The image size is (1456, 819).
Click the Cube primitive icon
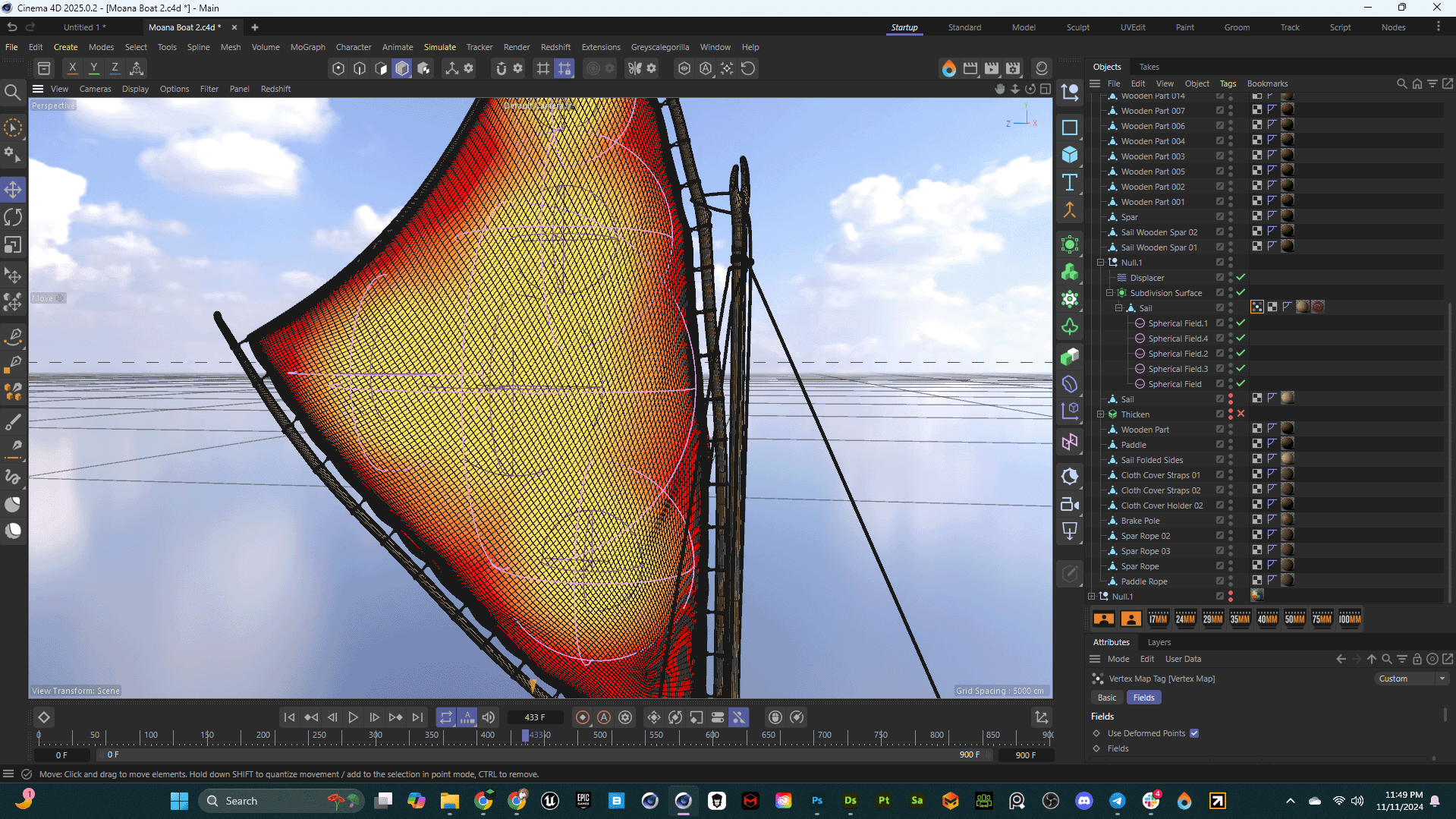1070,155
